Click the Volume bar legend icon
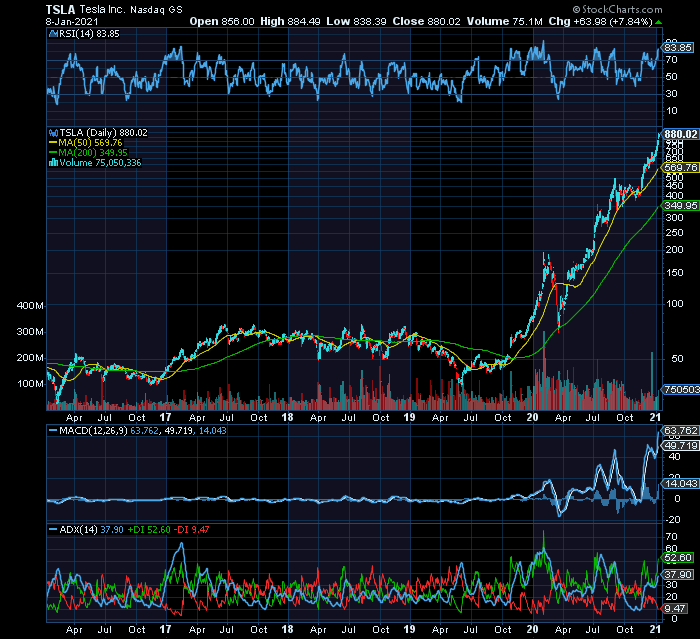The image size is (700, 639). click(x=53, y=163)
